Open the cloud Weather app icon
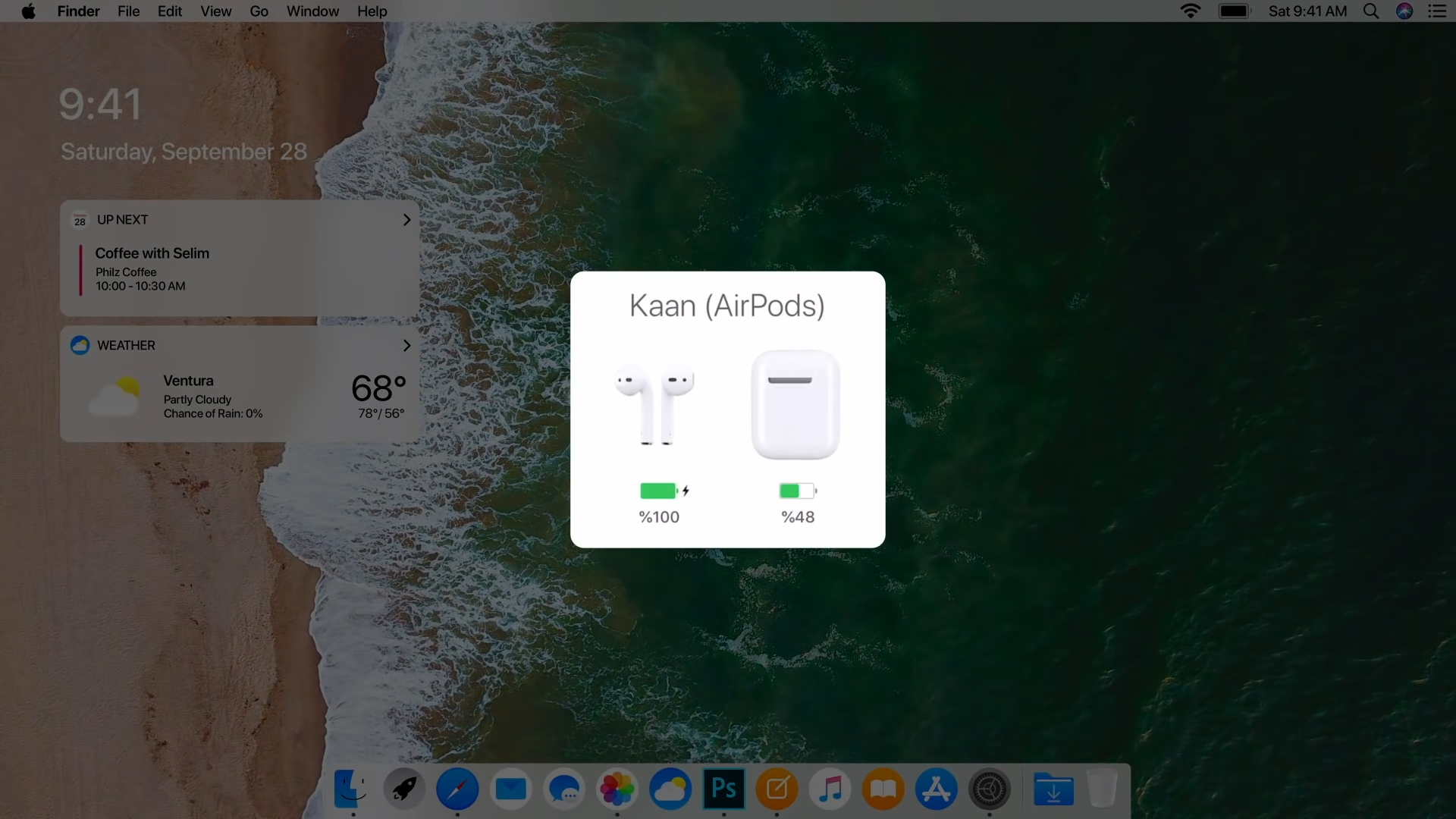 pyautogui.click(x=670, y=789)
